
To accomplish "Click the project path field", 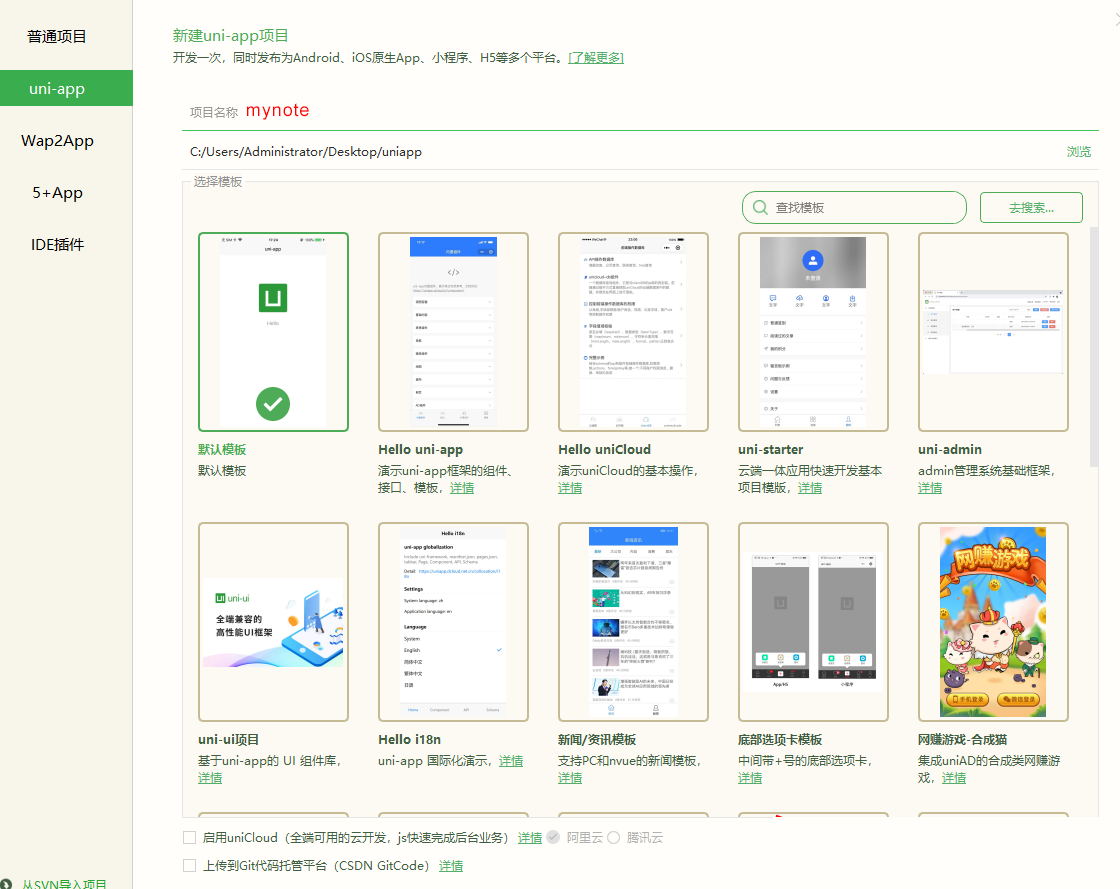I will (x=621, y=151).
